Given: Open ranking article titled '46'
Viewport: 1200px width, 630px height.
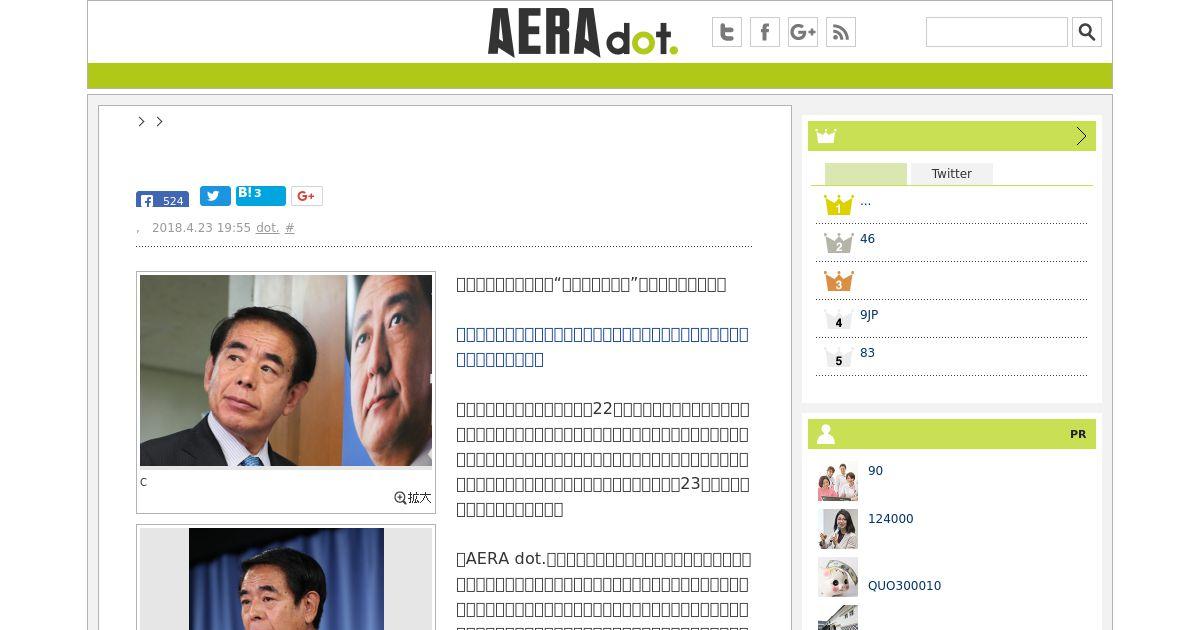Looking at the screenshot, I should (x=867, y=239).
